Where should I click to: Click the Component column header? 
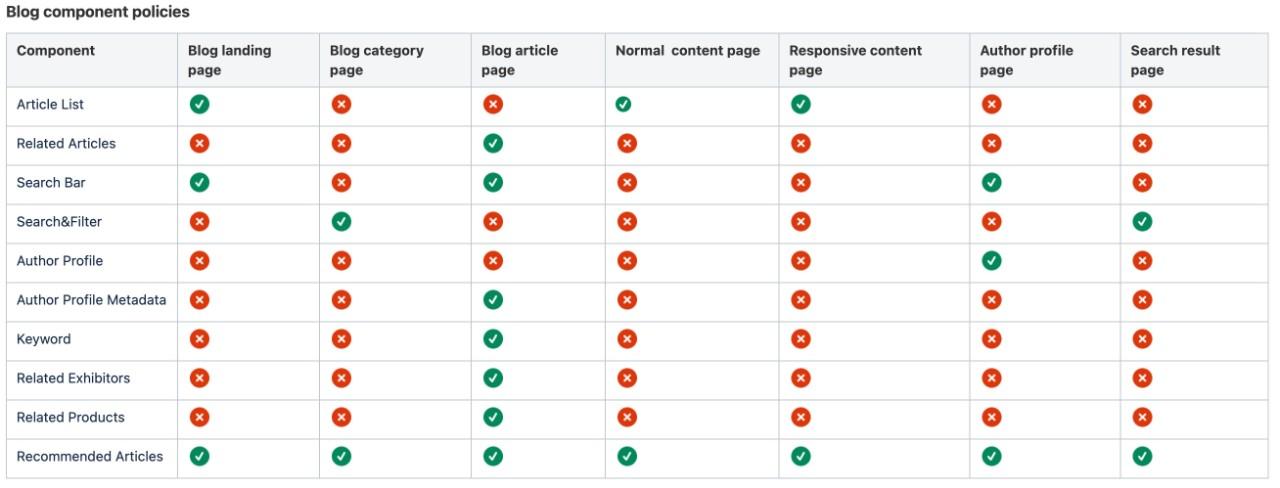(x=56, y=51)
